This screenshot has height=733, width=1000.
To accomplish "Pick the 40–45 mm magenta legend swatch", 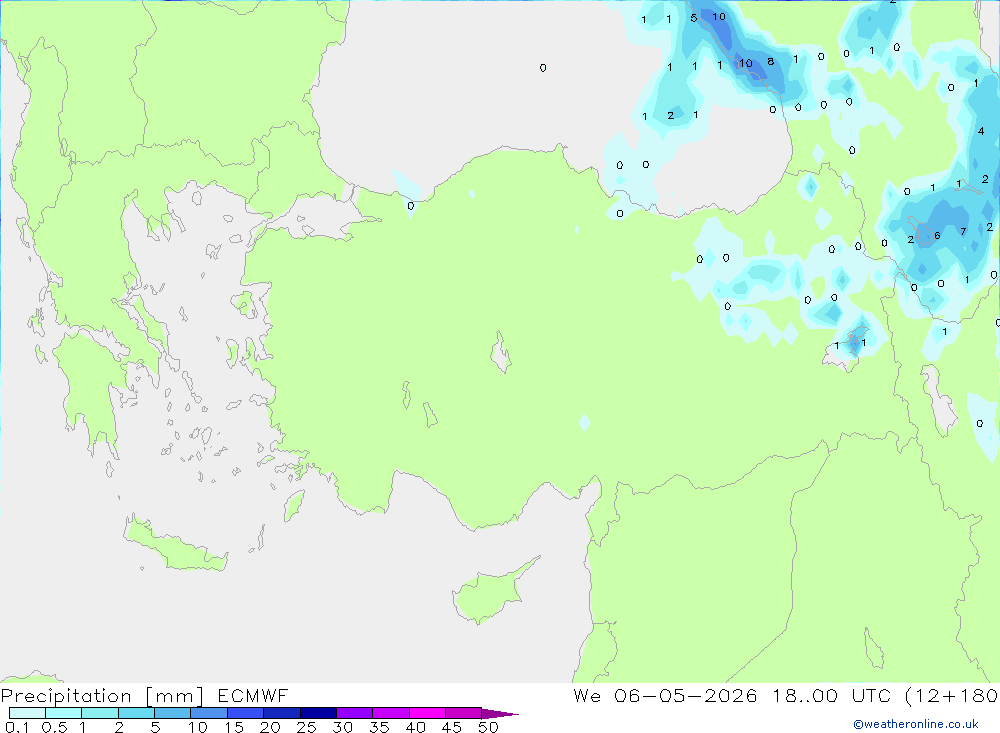I will click(427, 713).
